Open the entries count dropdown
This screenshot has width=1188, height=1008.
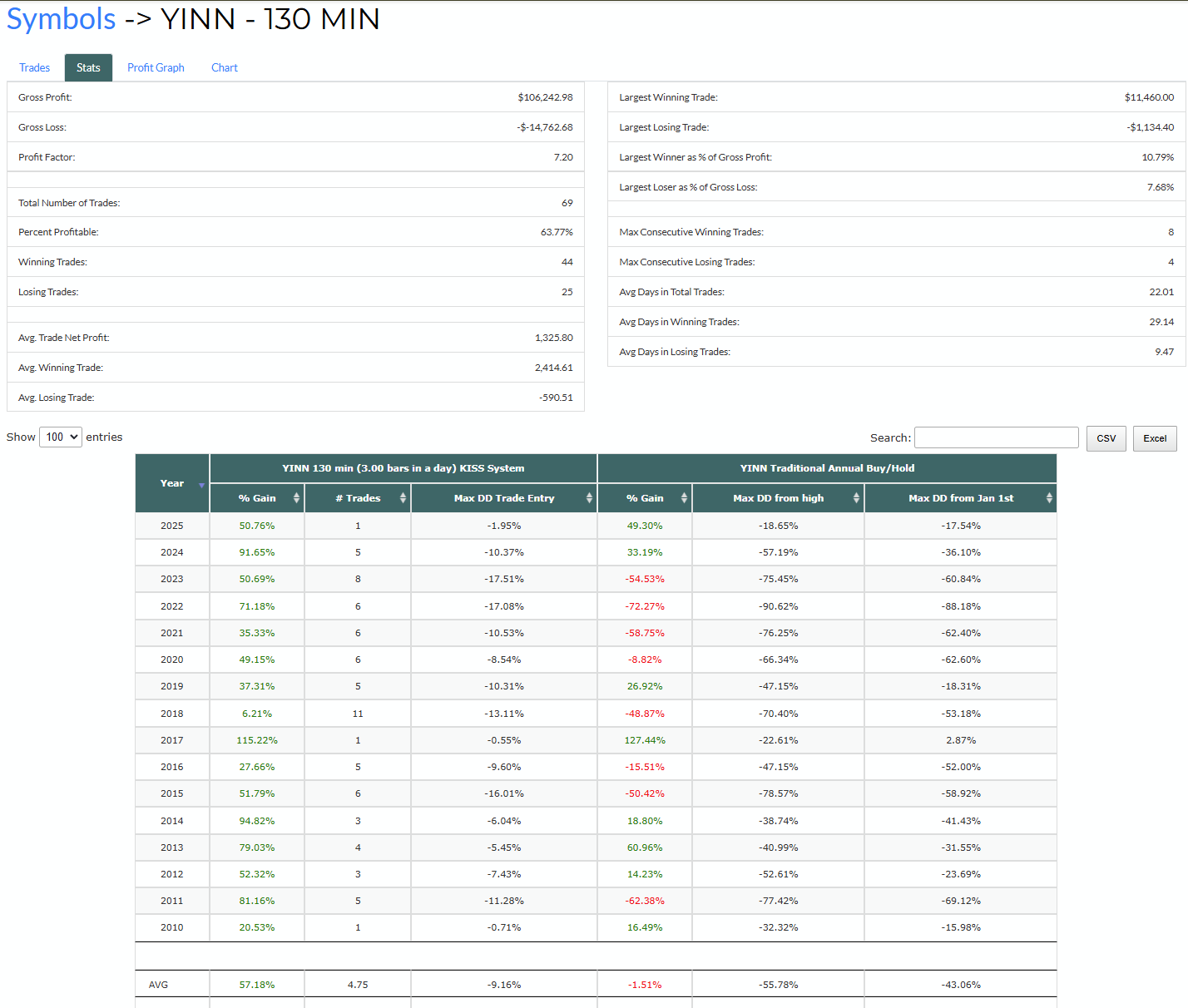point(61,437)
